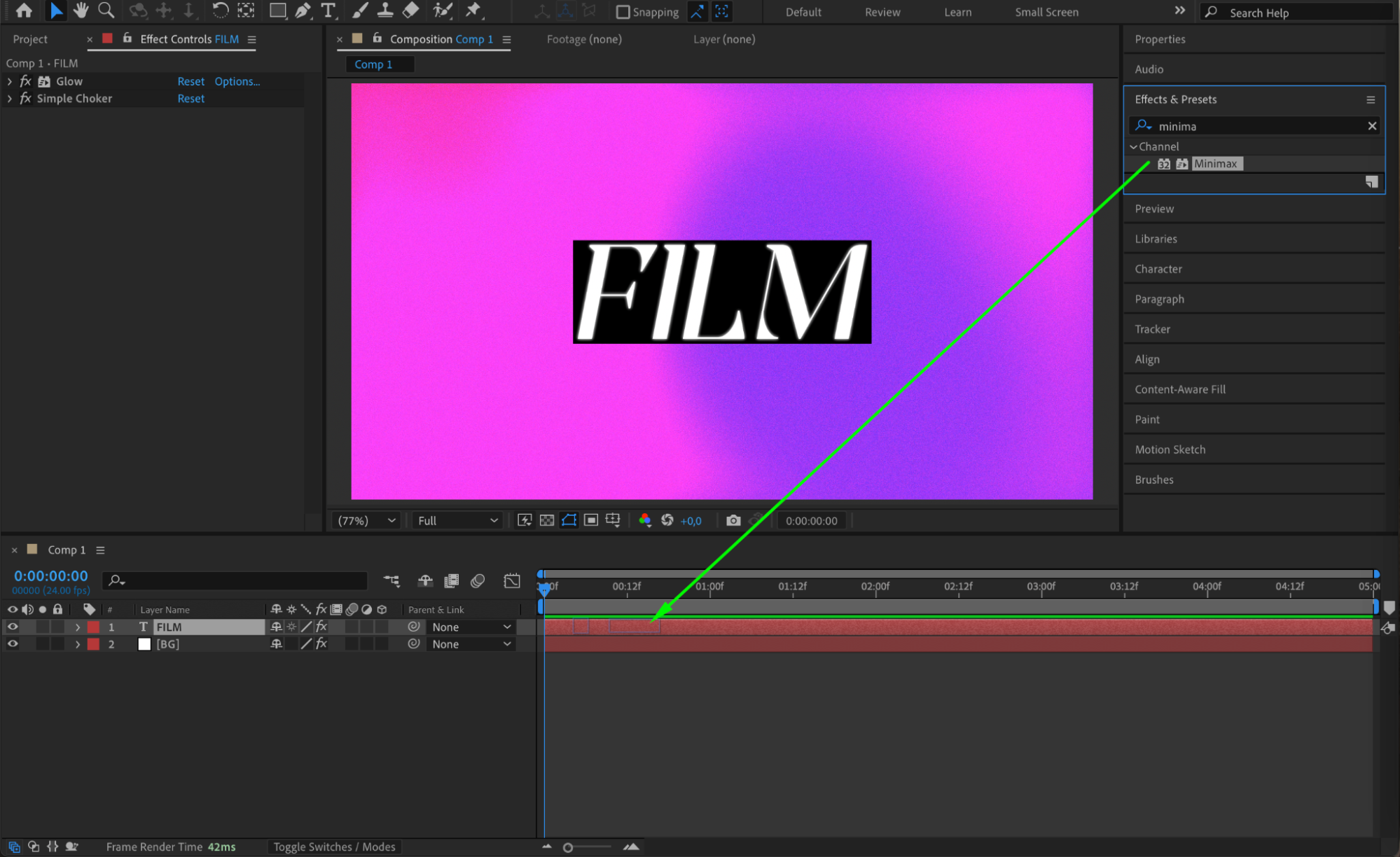Viewport: 1400px width, 857px height.
Task: Choose the Learn workspace
Action: 957,12
